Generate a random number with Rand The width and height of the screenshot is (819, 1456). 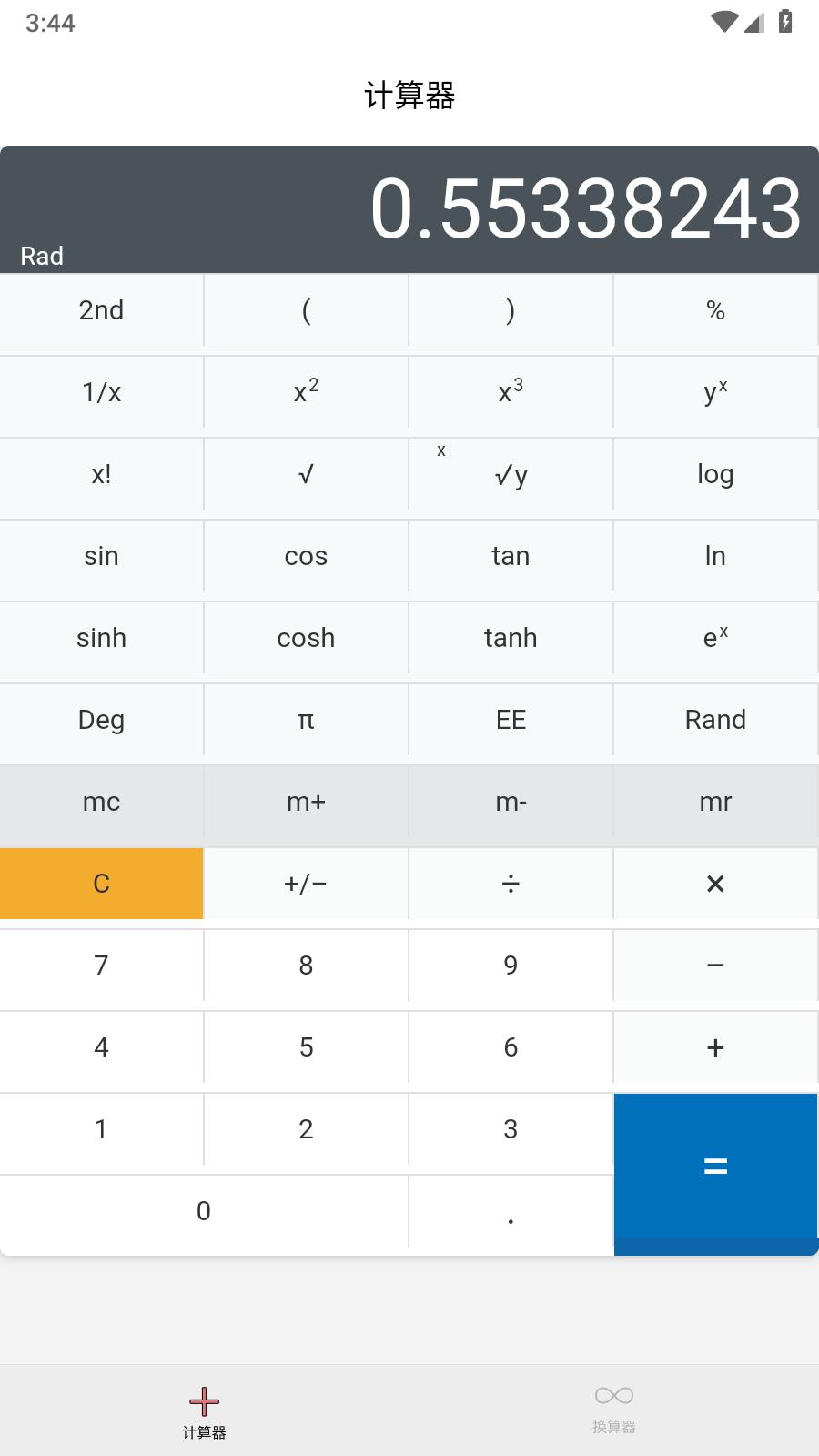coord(715,720)
